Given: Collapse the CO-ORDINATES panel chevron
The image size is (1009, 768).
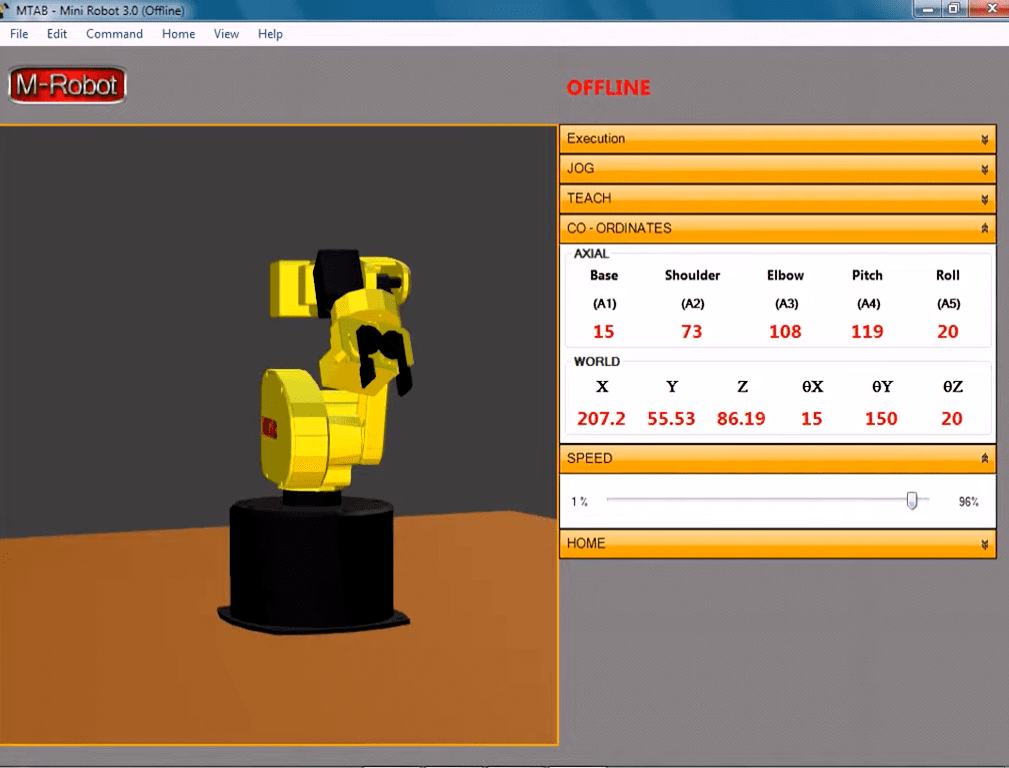Looking at the screenshot, I should pos(984,229).
